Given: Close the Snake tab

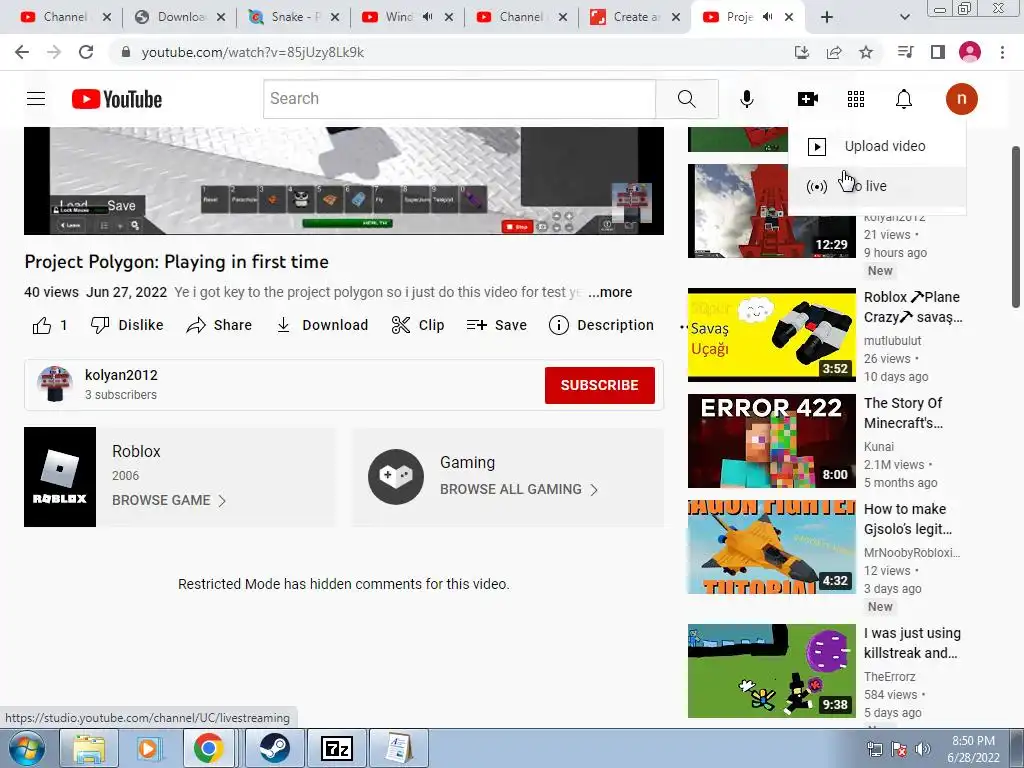Looking at the screenshot, I should pos(335,17).
